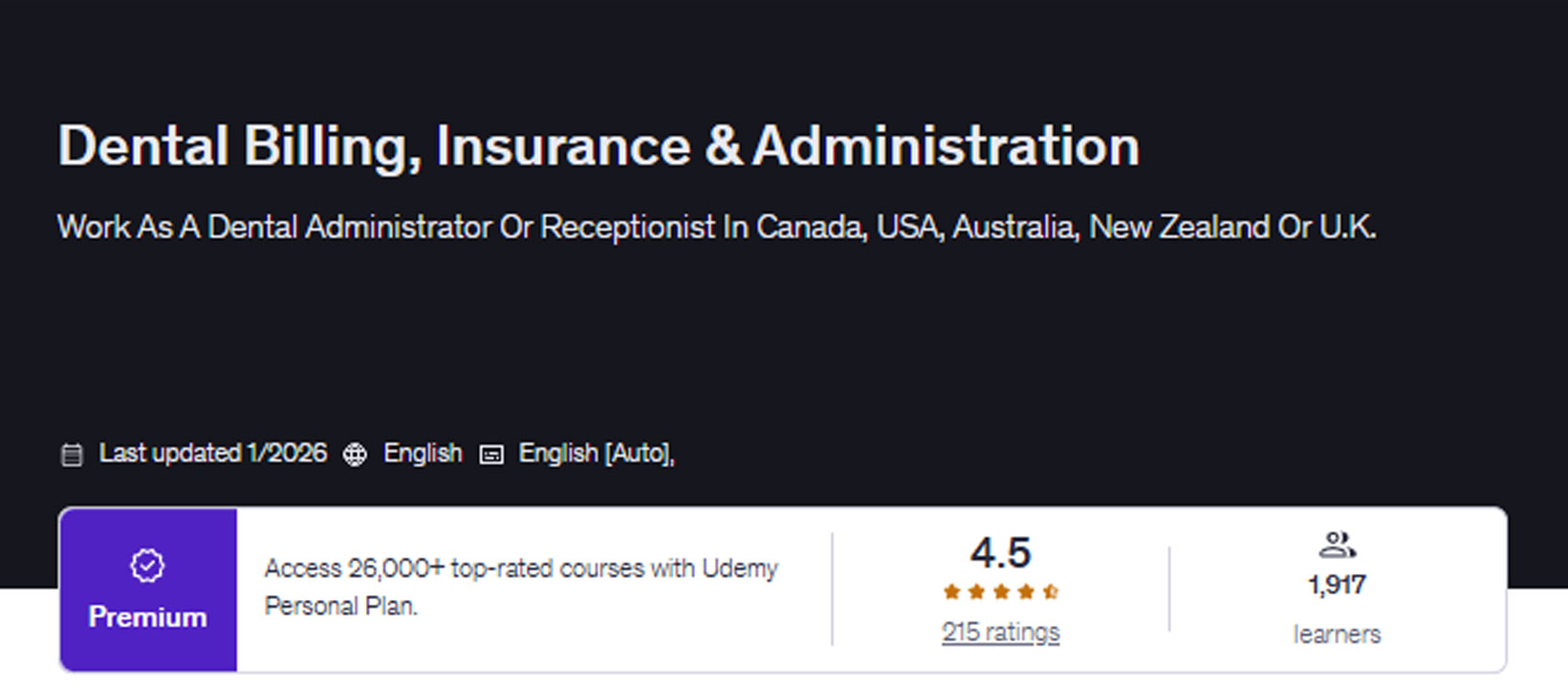Click the globe language icon
The width and height of the screenshot is (1568, 688).
pyautogui.click(x=355, y=454)
